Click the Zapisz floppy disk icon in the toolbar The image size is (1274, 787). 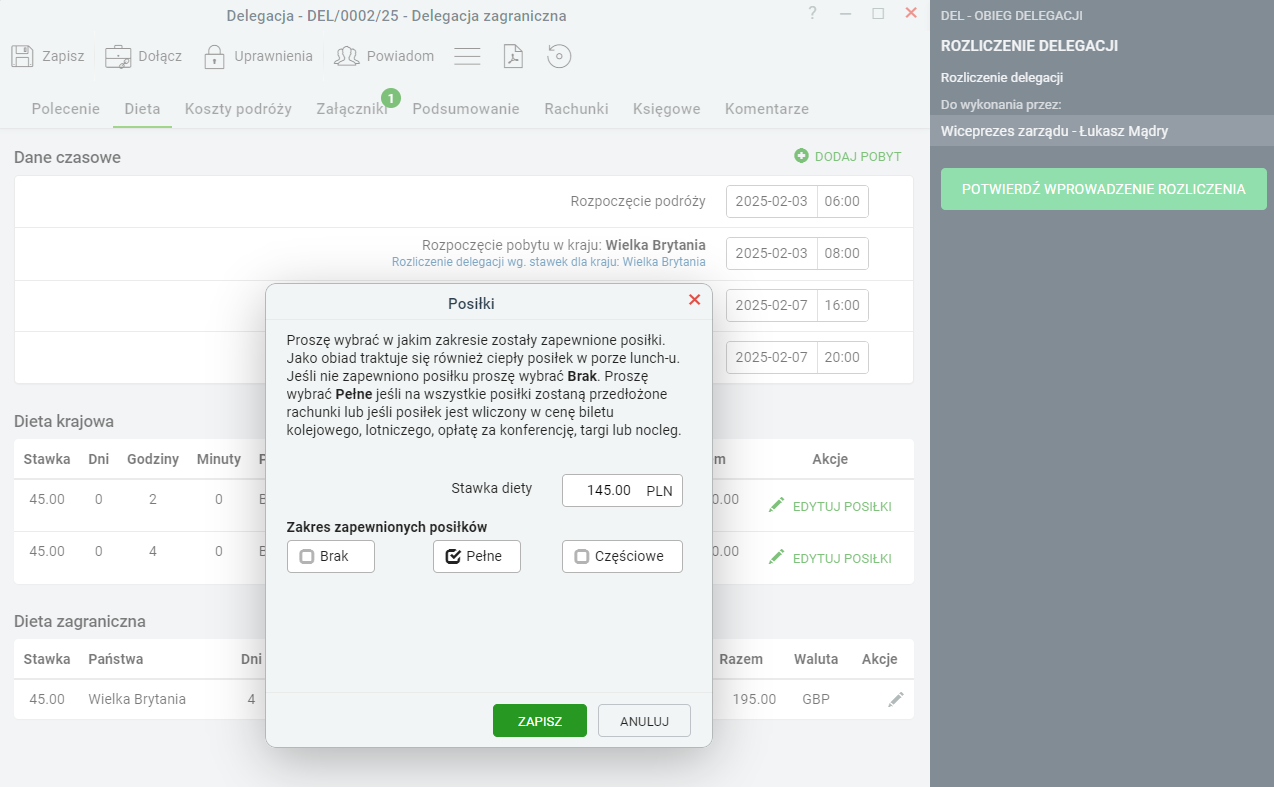coord(22,56)
